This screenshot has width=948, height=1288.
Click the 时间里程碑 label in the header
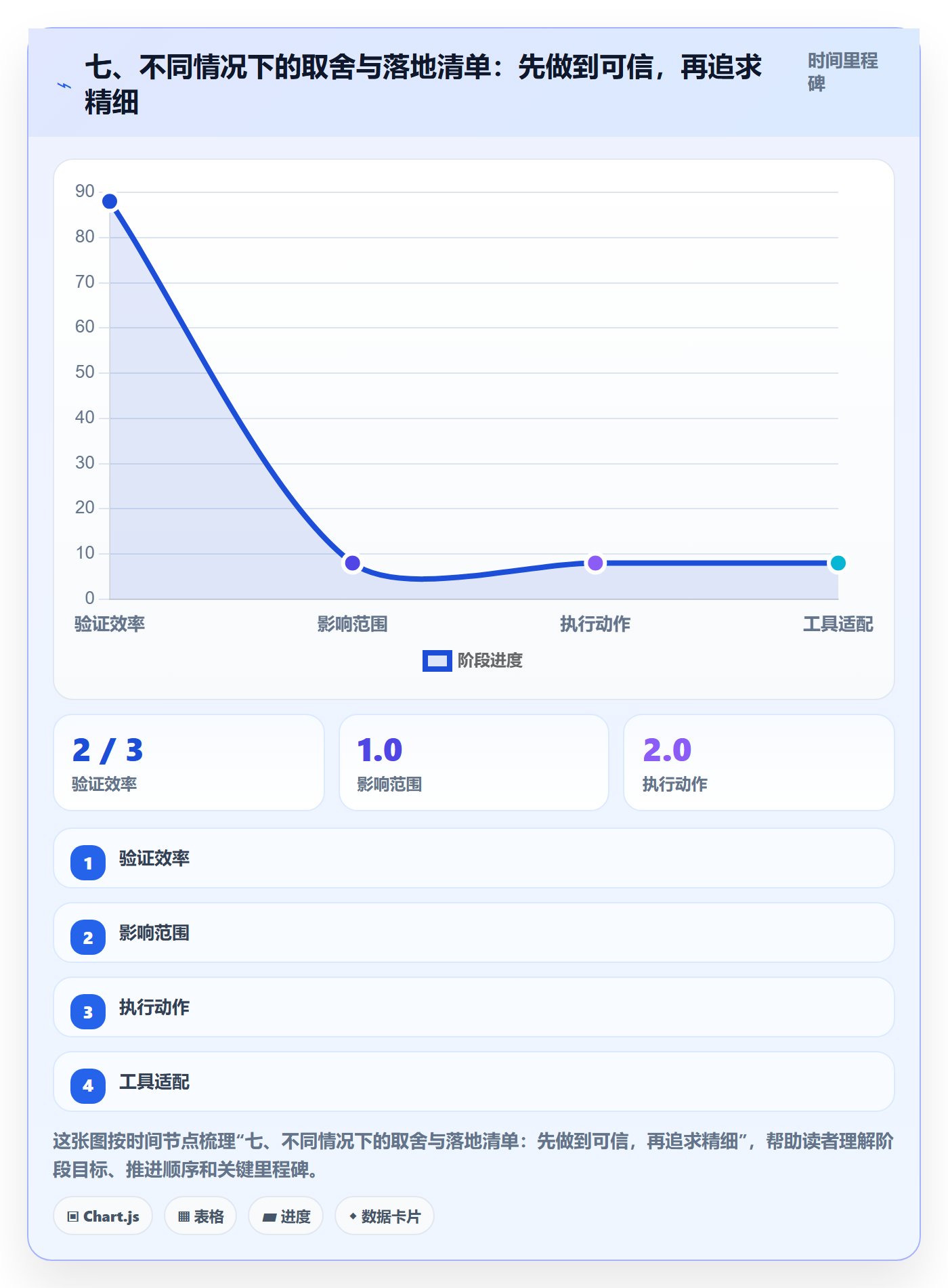843,72
